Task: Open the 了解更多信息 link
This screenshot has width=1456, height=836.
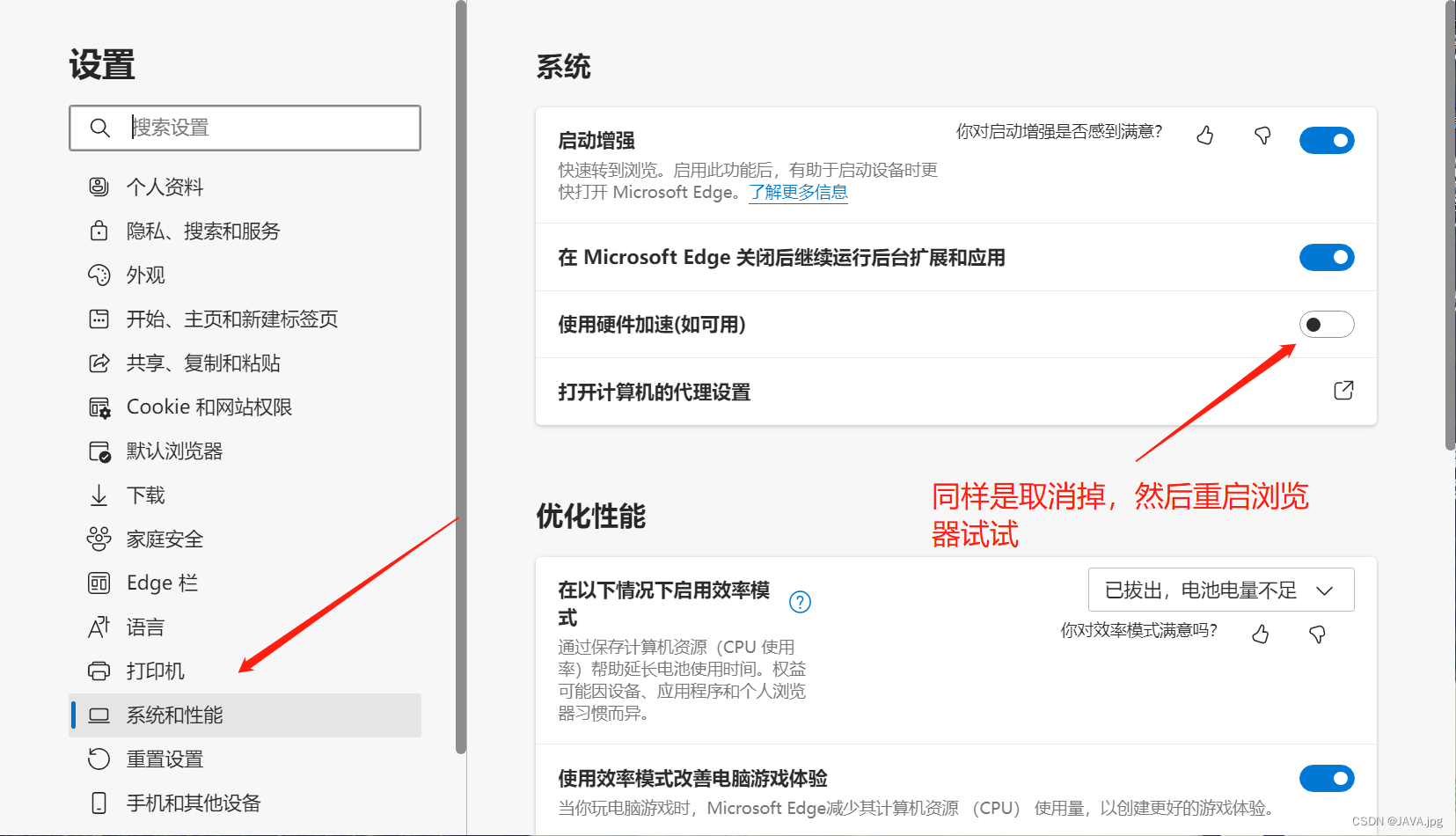Action: [x=798, y=192]
